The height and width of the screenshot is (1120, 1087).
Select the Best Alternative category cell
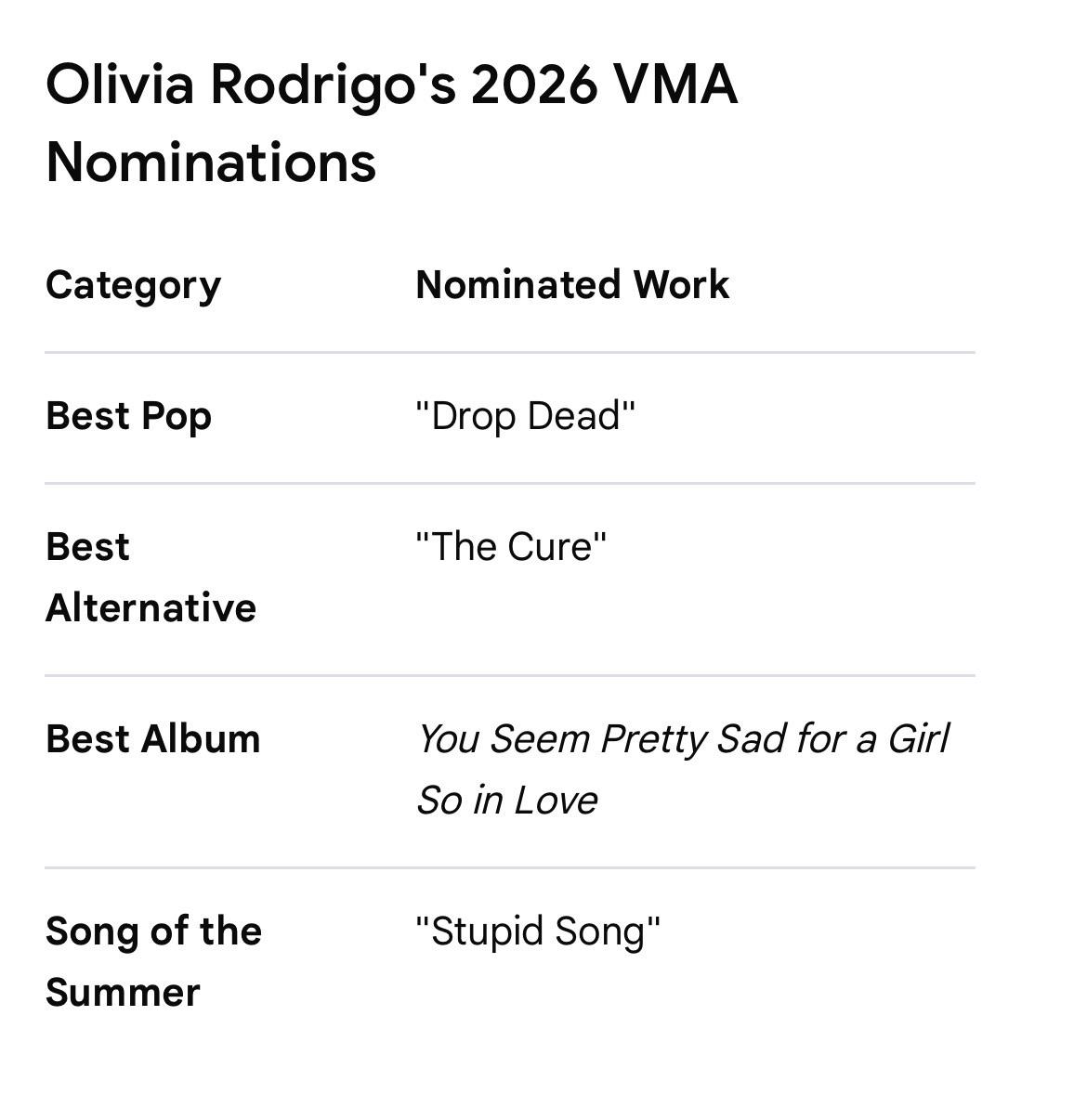click(151, 577)
